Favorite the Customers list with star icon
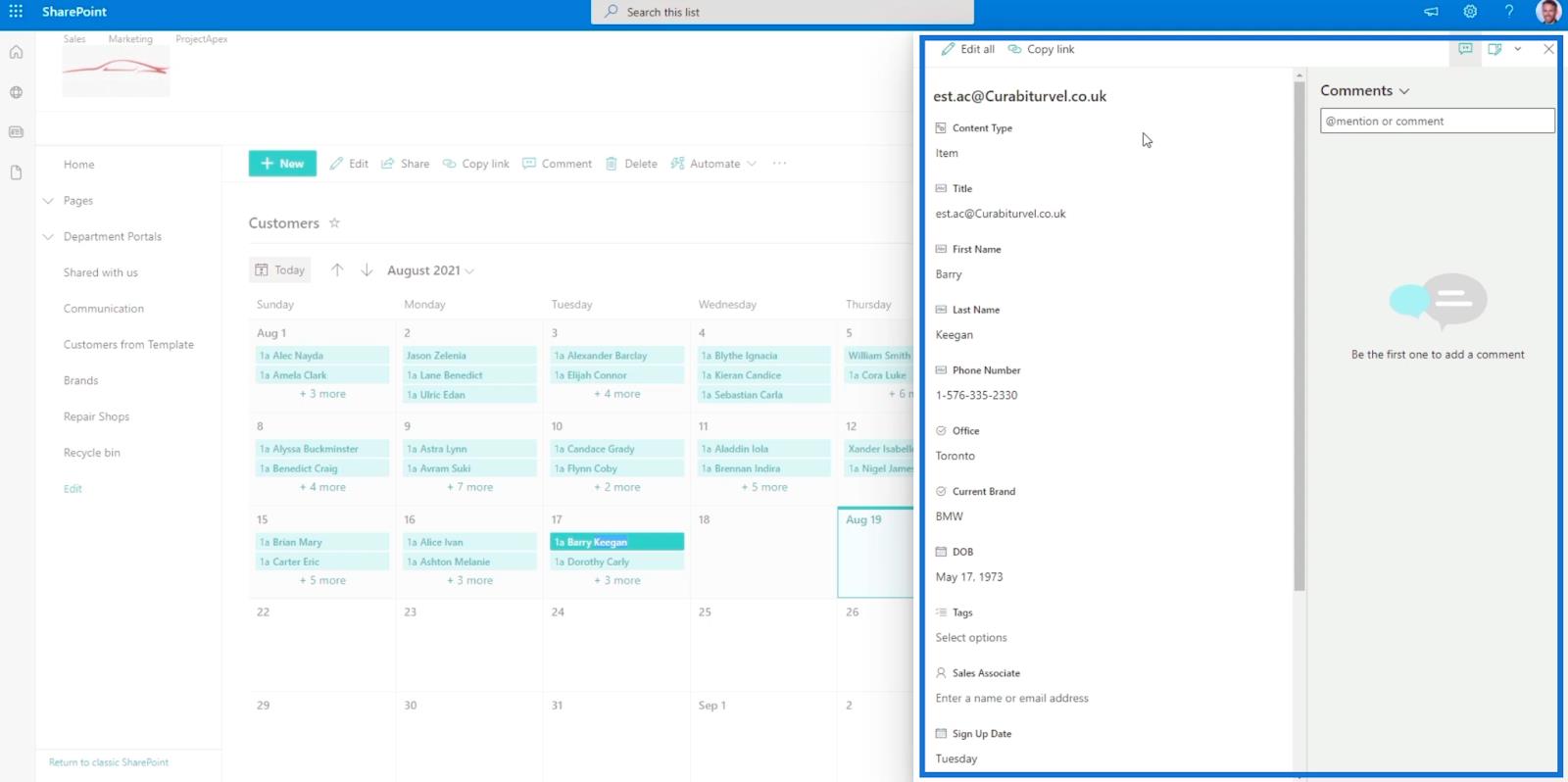Screen dimensions: 1568x782 click(334, 222)
